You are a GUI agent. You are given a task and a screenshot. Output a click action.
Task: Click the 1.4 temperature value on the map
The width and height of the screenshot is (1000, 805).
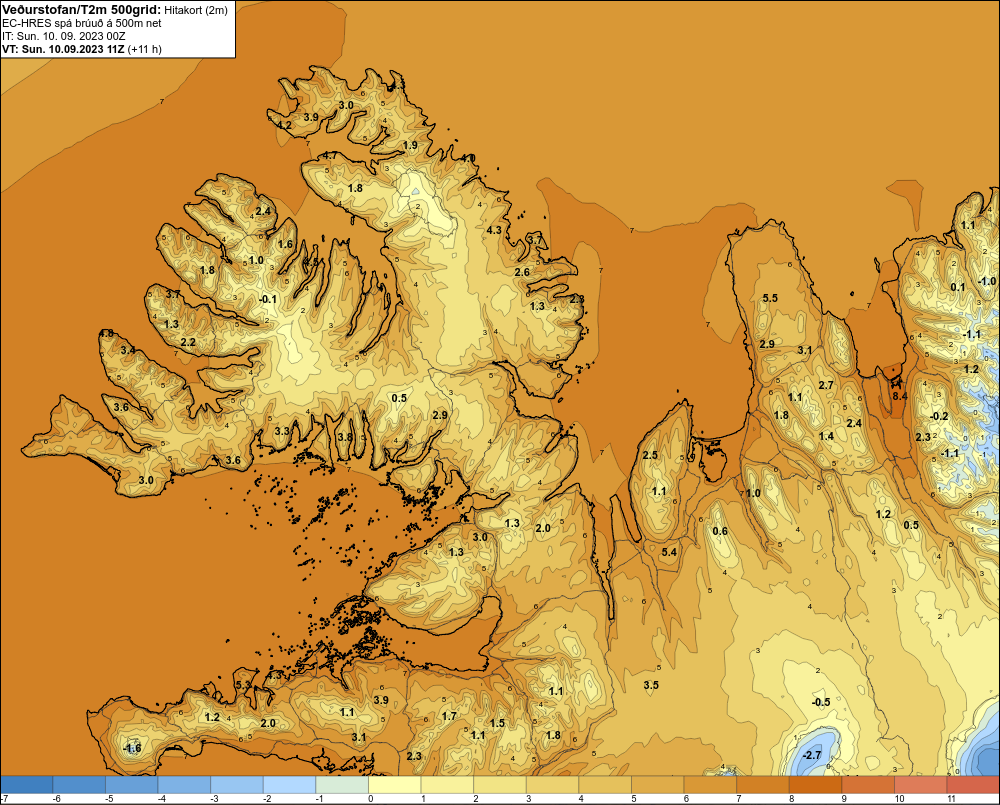[x=826, y=436]
